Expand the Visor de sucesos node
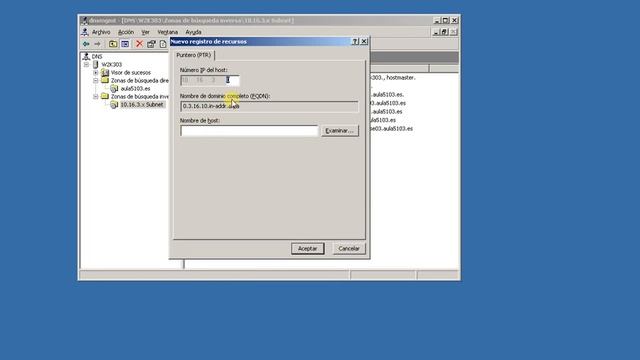 pyautogui.click(x=96, y=73)
